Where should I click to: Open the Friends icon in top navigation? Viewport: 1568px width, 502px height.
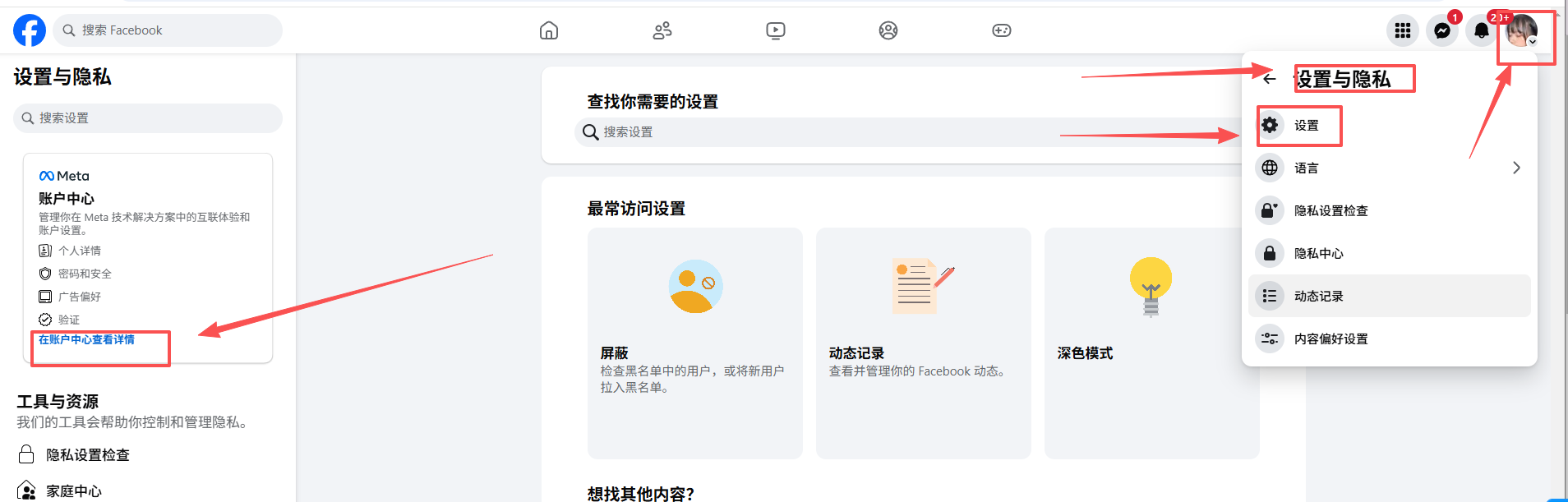pyautogui.click(x=662, y=30)
